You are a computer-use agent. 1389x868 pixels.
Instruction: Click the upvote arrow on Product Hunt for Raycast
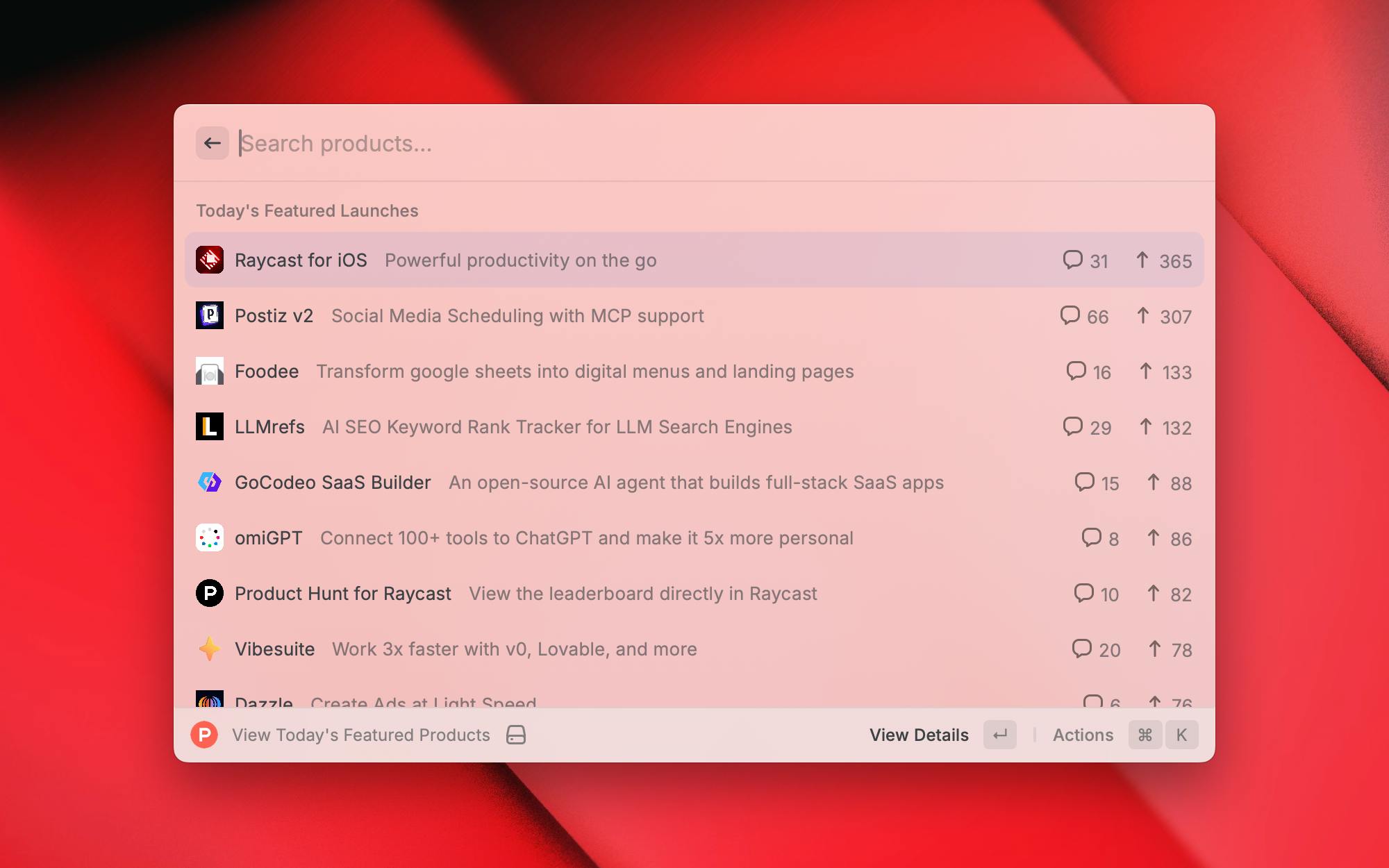click(x=1154, y=593)
